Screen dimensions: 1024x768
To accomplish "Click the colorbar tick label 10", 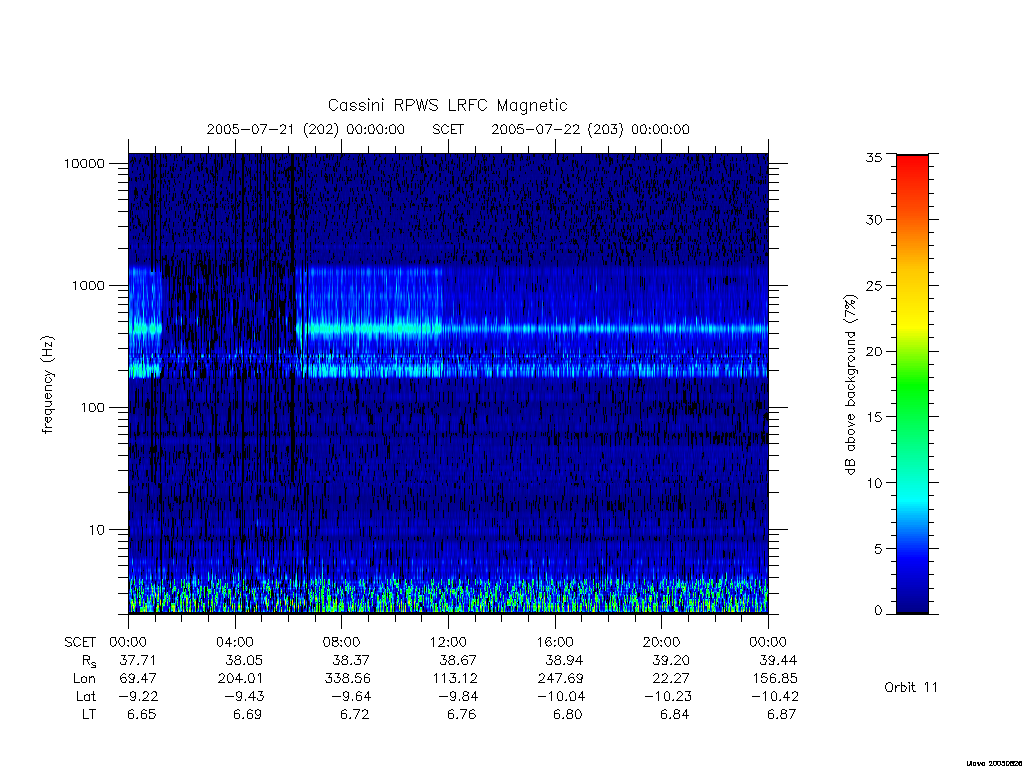I will (874, 483).
